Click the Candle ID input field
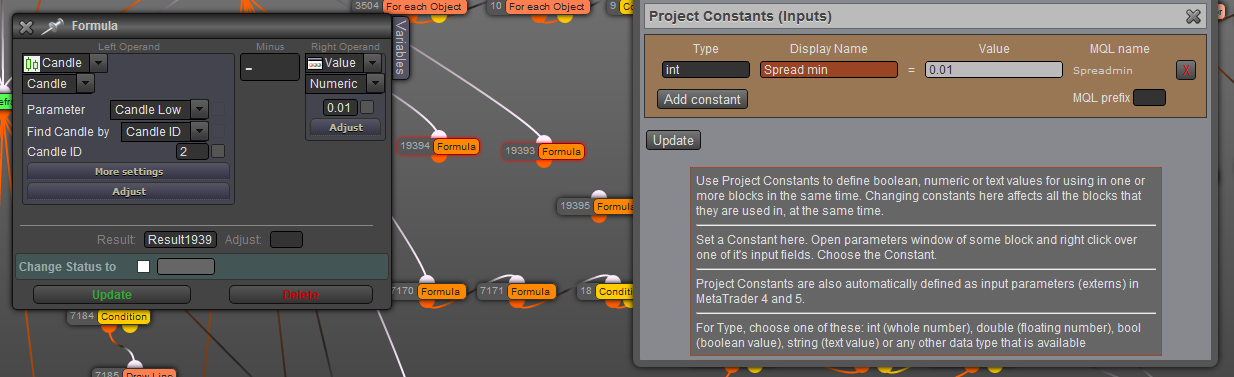Screen dimensions: 1234x377 pos(192,152)
